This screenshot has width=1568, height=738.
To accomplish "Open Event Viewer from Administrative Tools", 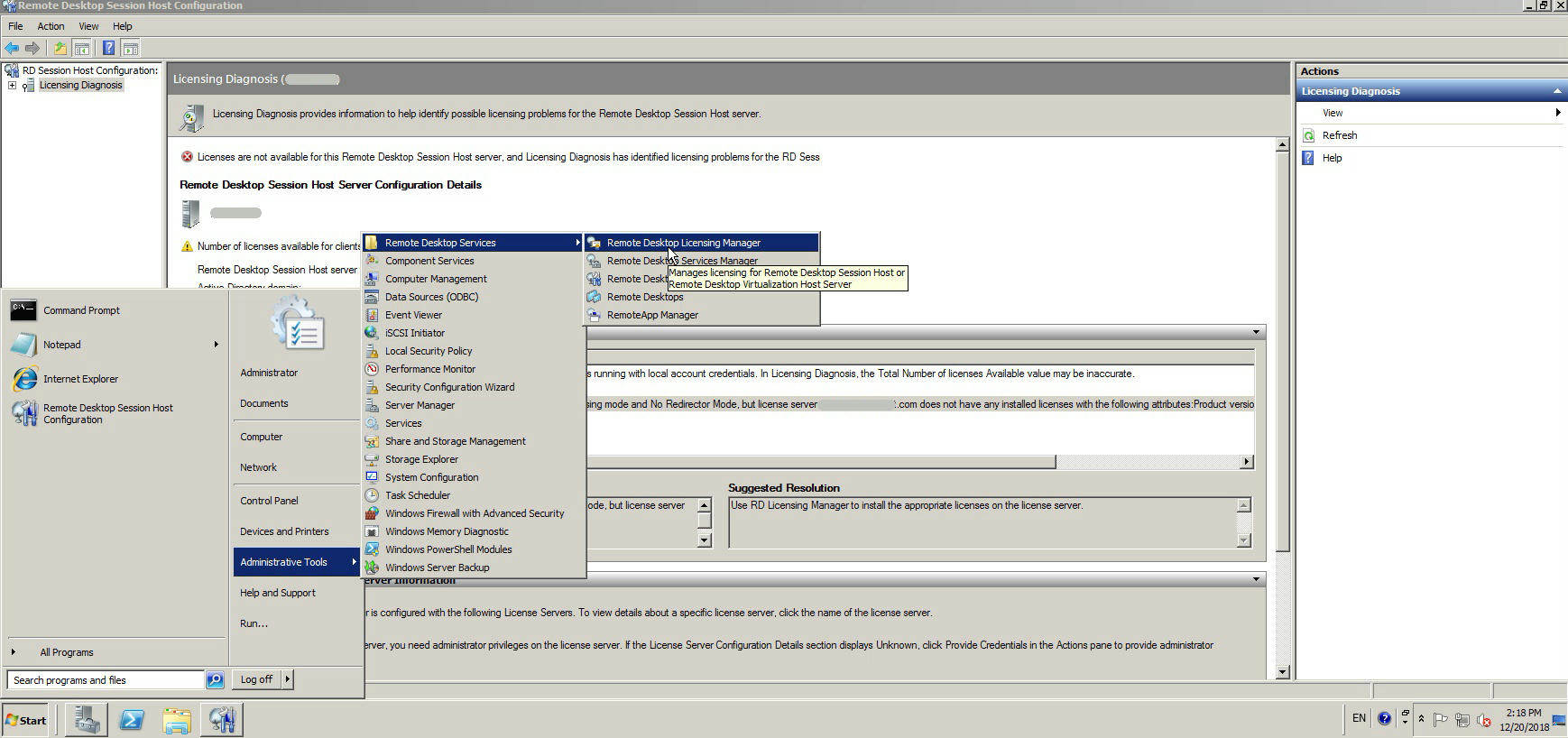I will click(413, 315).
